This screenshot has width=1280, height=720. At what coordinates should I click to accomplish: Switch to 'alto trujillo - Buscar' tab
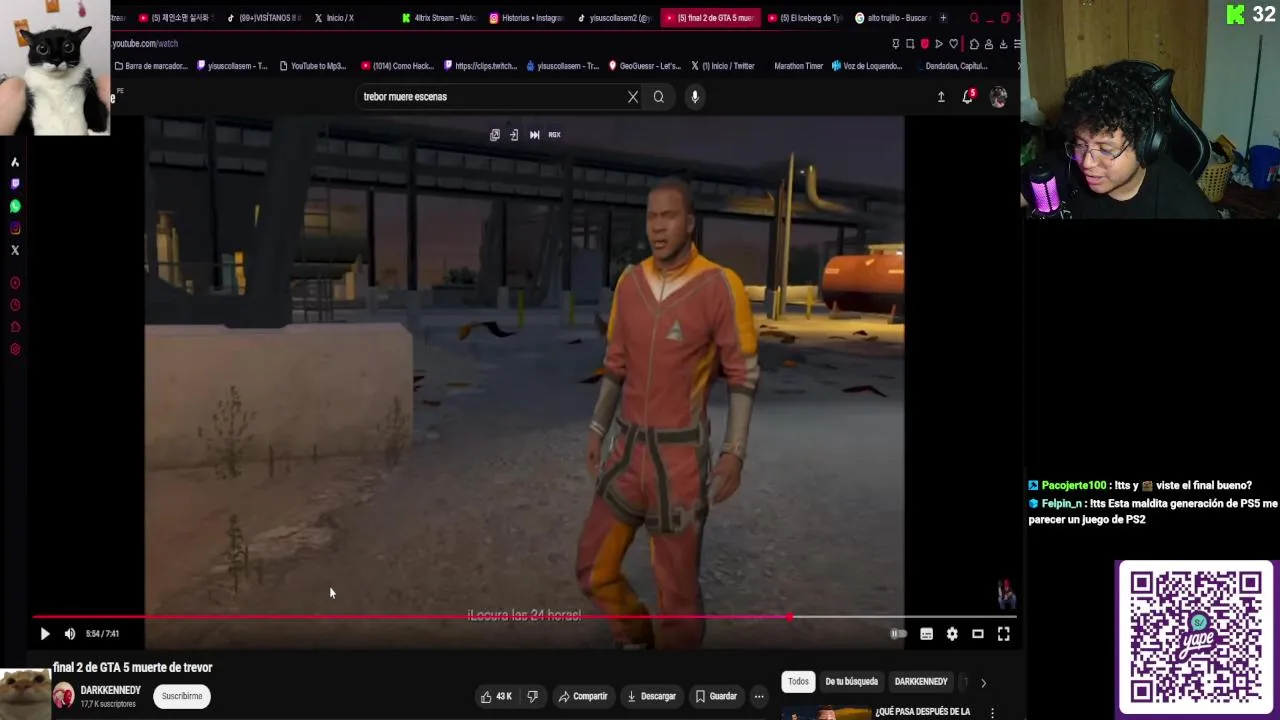(892, 18)
